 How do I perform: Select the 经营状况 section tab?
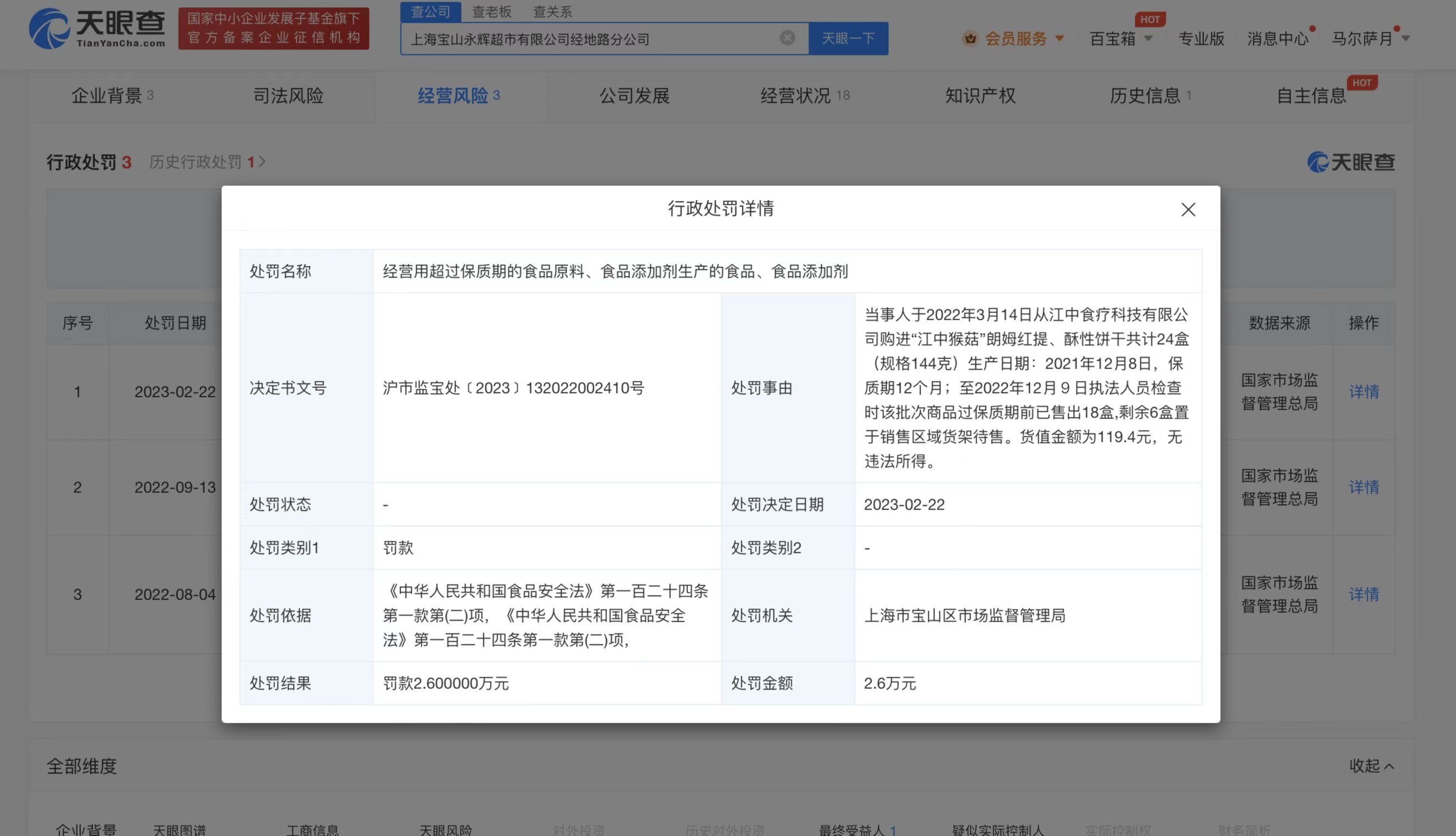click(797, 97)
